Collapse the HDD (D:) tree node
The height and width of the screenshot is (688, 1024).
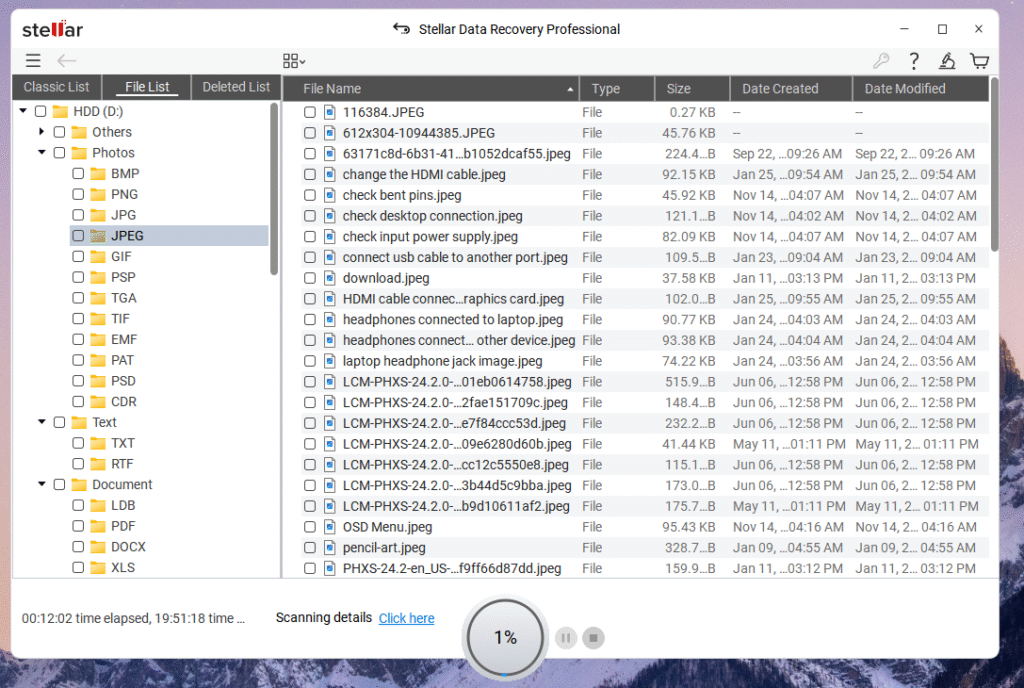[x=22, y=111]
